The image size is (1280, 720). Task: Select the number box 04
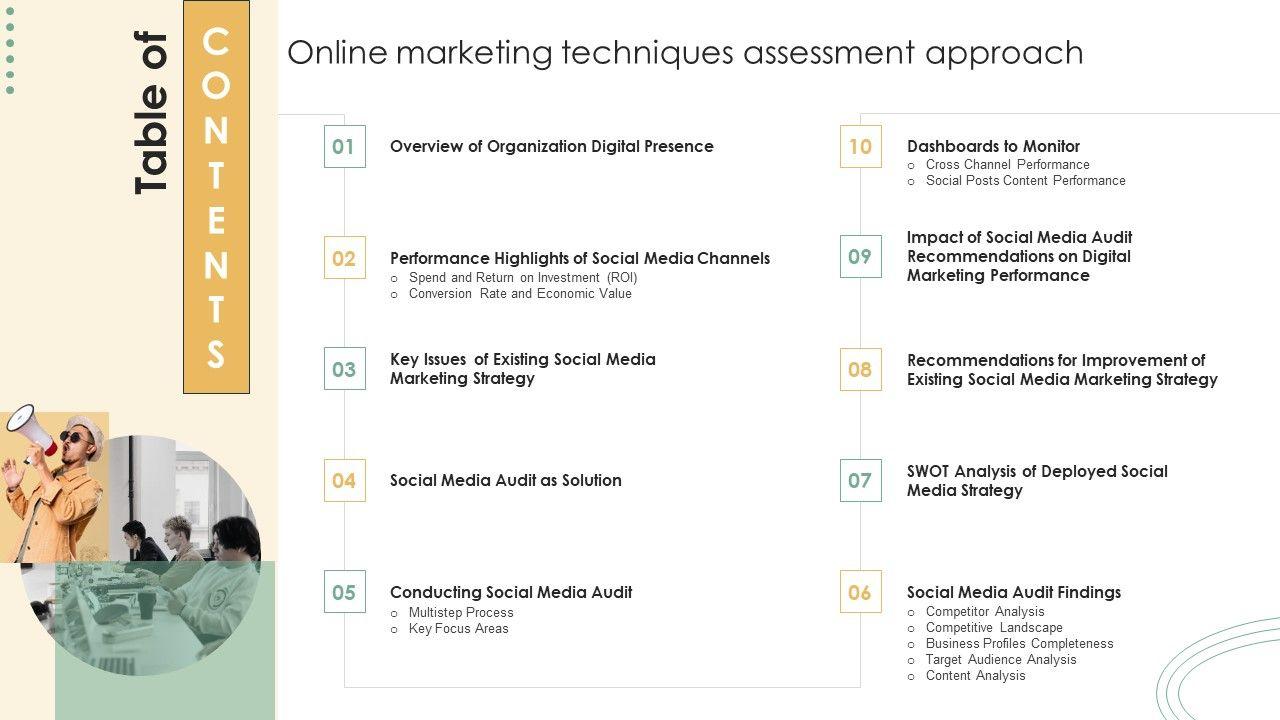click(x=344, y=480)
